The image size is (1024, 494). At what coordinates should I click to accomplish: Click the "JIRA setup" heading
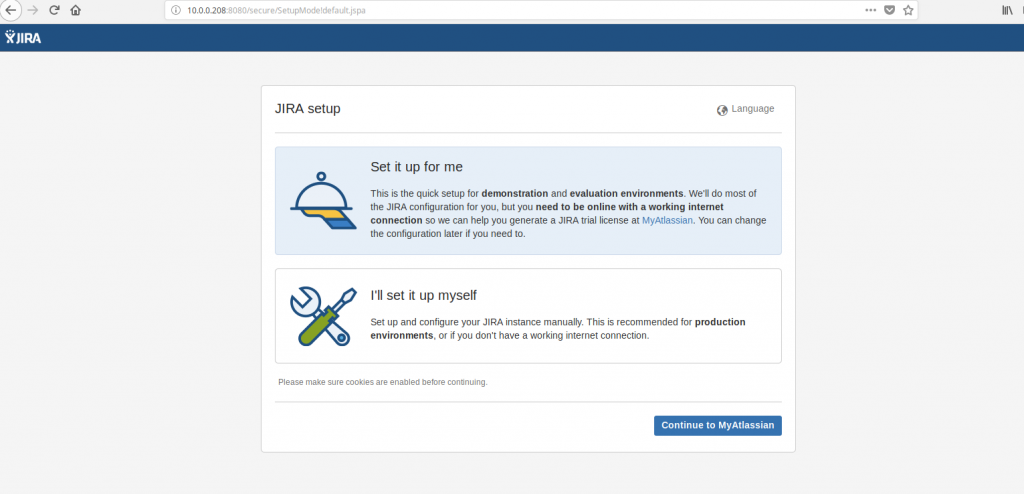click(308, 108)
